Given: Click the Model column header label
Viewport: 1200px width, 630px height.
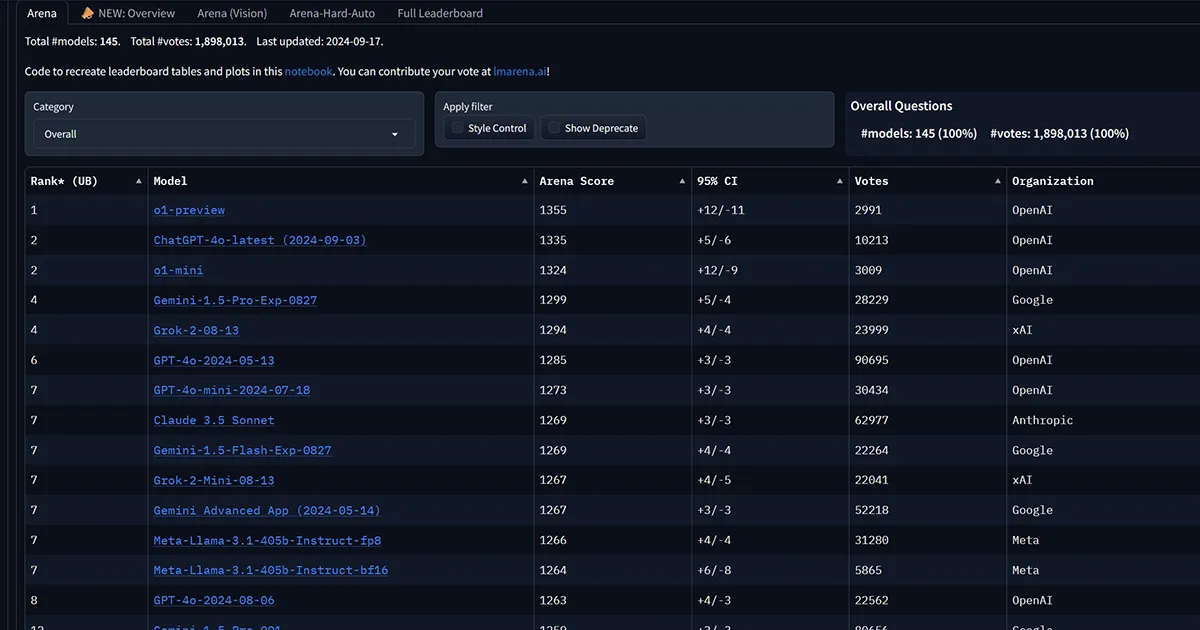Looking at the screenshot, I should point(170,181).
